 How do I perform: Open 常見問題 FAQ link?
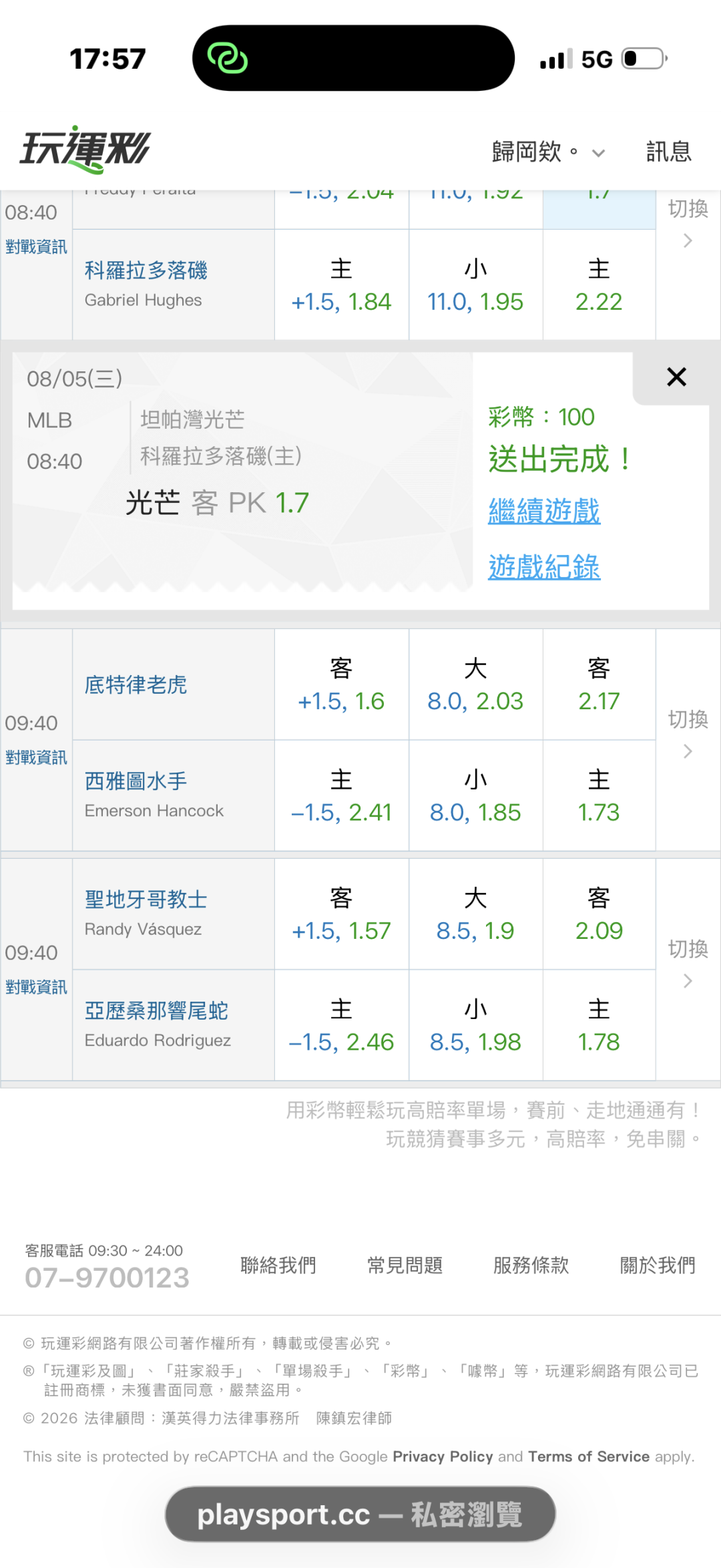[x=405, y=1265]
